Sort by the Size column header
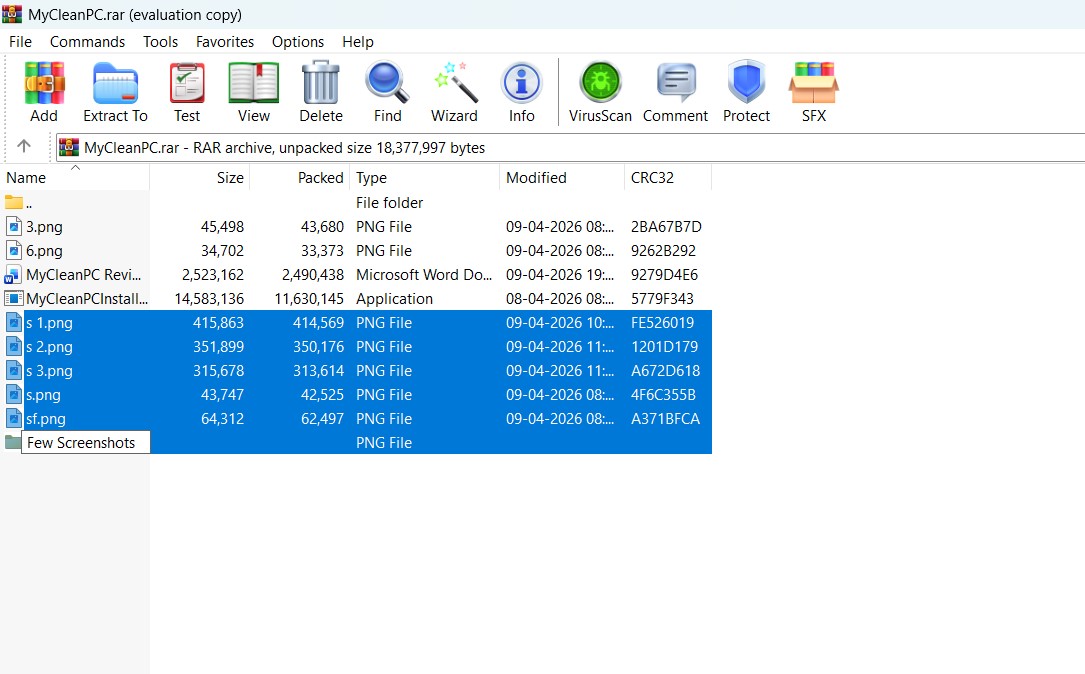Viewport: 1085px width, 674px height. click(199, 178)
